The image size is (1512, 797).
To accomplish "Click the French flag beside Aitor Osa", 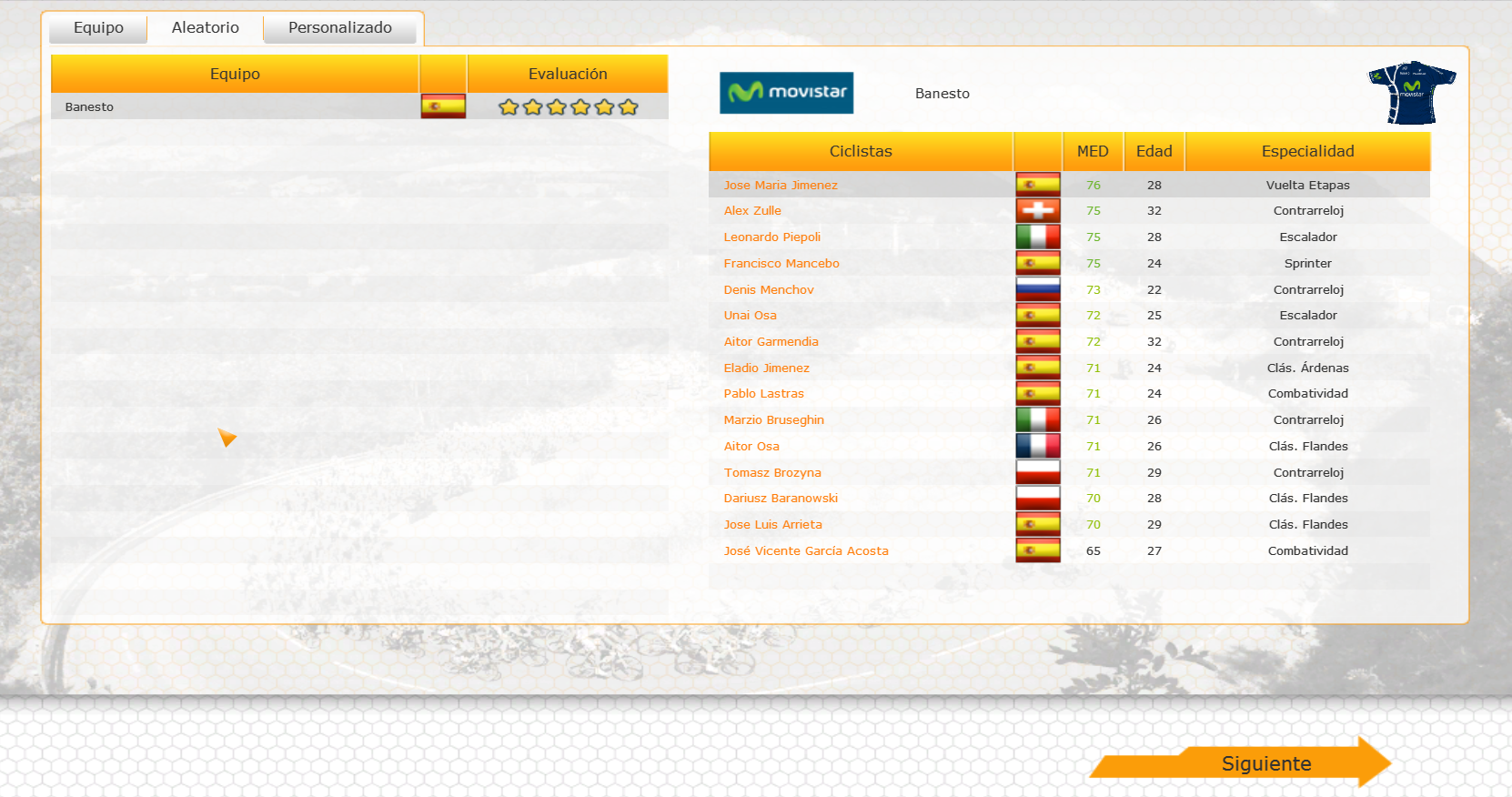I will (x=1037, y=446).
